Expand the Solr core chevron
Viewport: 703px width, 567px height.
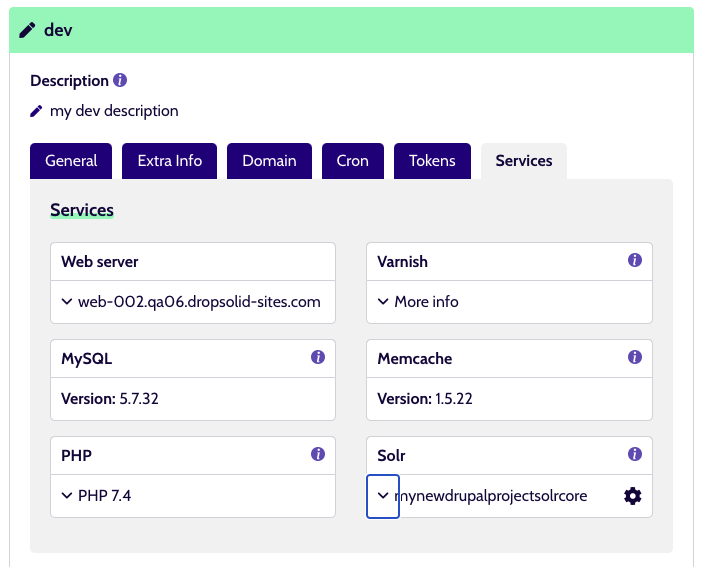click(383, 496)
